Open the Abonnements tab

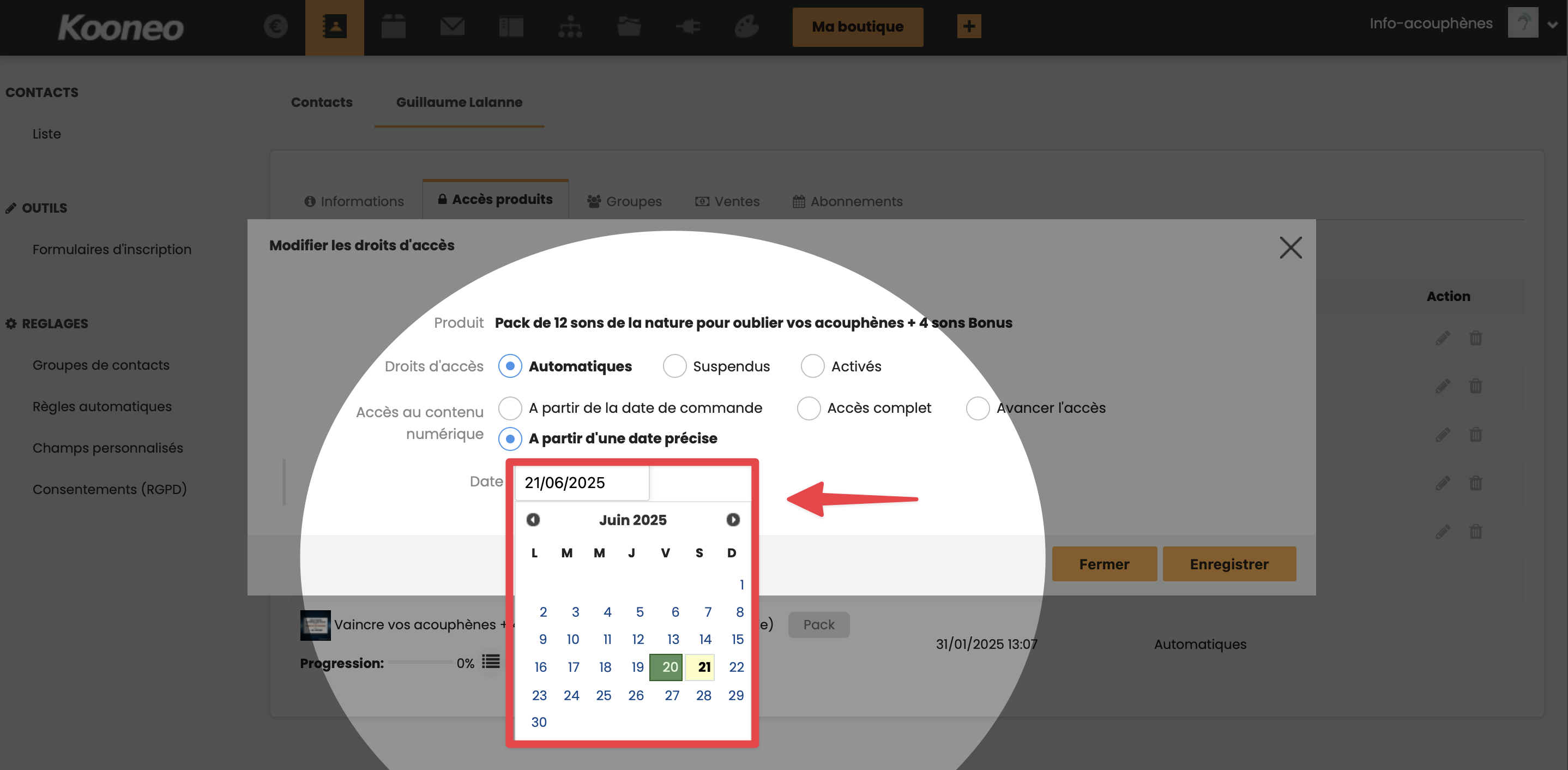[847, 201]
